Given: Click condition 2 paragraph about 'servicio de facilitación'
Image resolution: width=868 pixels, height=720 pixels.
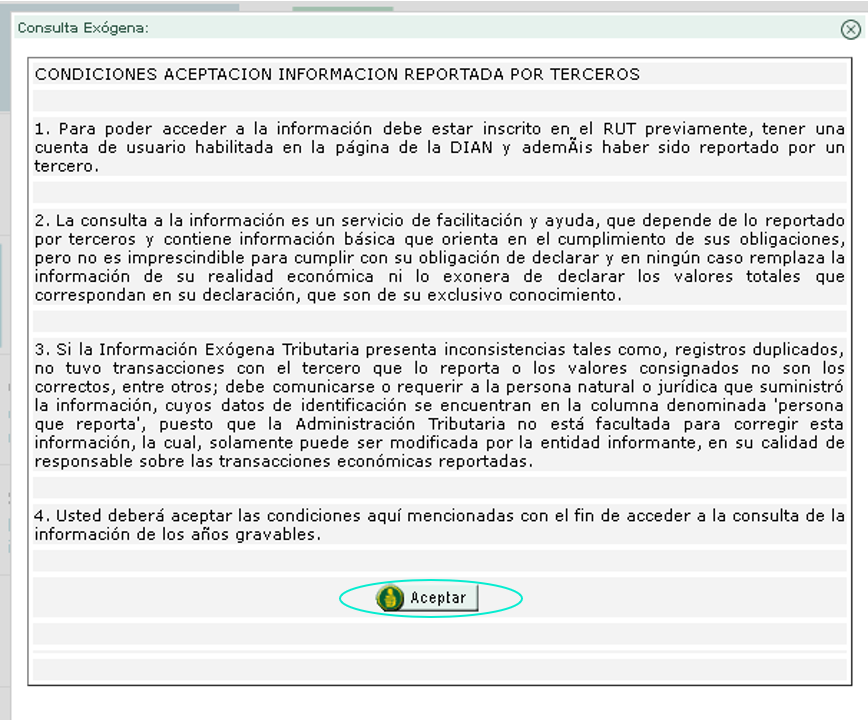Looking at the screenshot, I should pyautogui.click(x=440, y=257).
